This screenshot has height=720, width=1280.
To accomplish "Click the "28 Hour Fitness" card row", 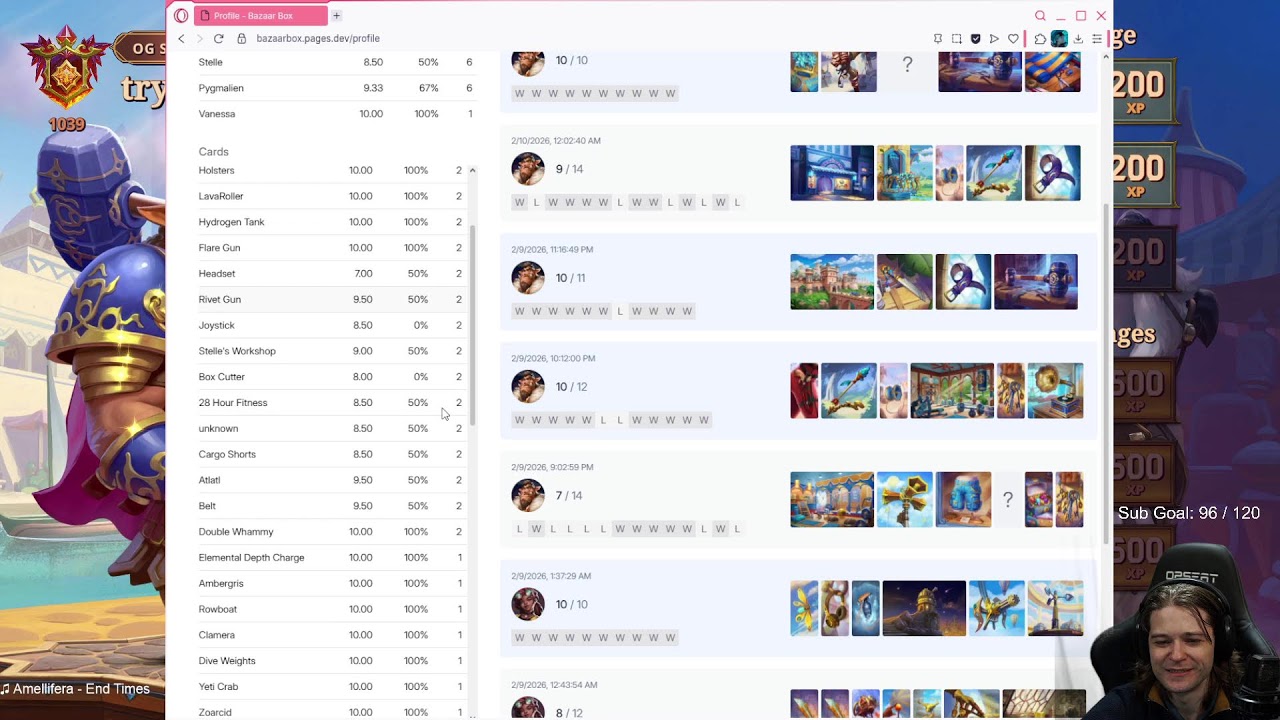I will tap(331, 403).
